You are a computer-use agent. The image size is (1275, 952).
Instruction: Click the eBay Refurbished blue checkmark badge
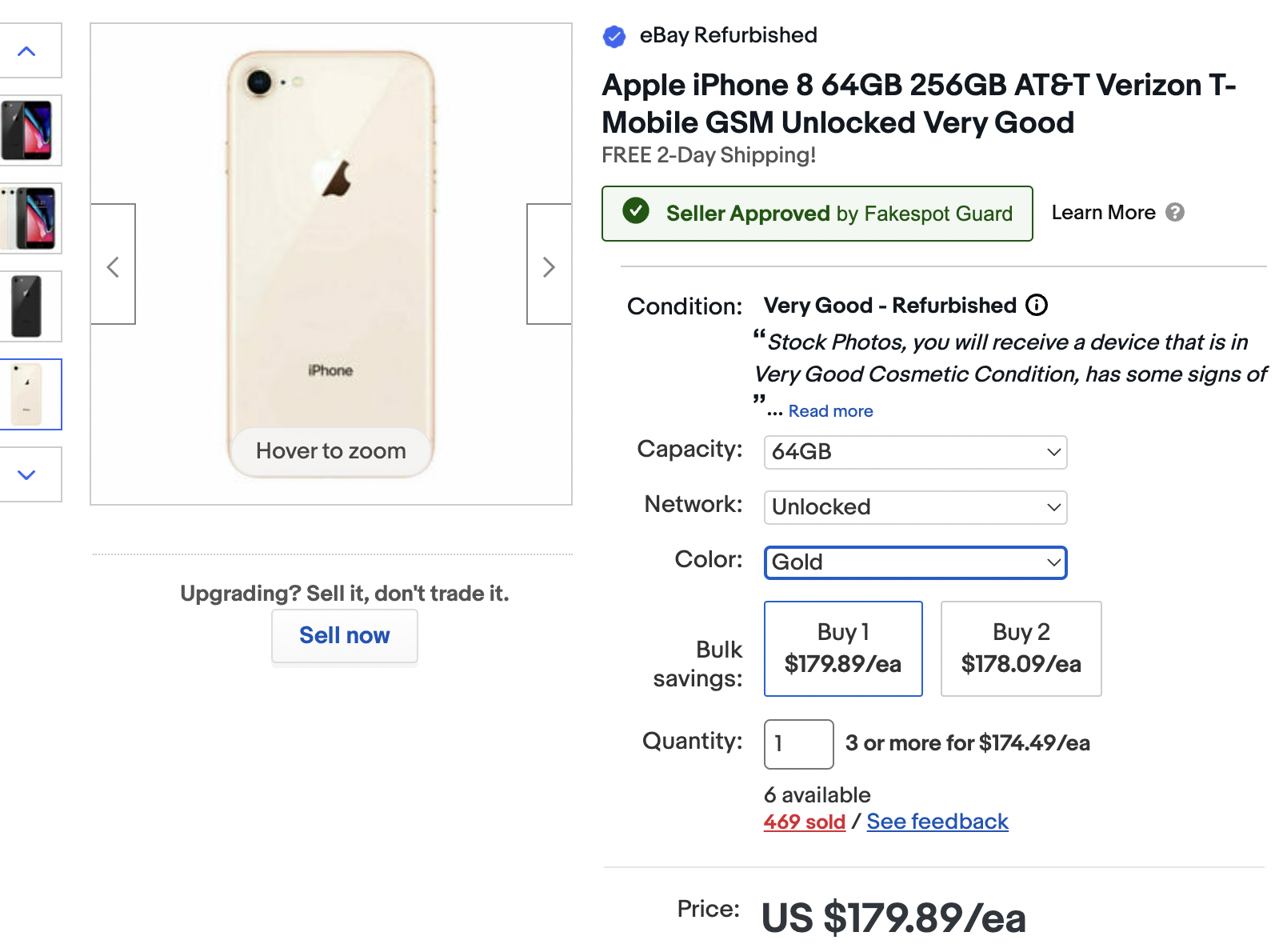[x=614, y=36]
